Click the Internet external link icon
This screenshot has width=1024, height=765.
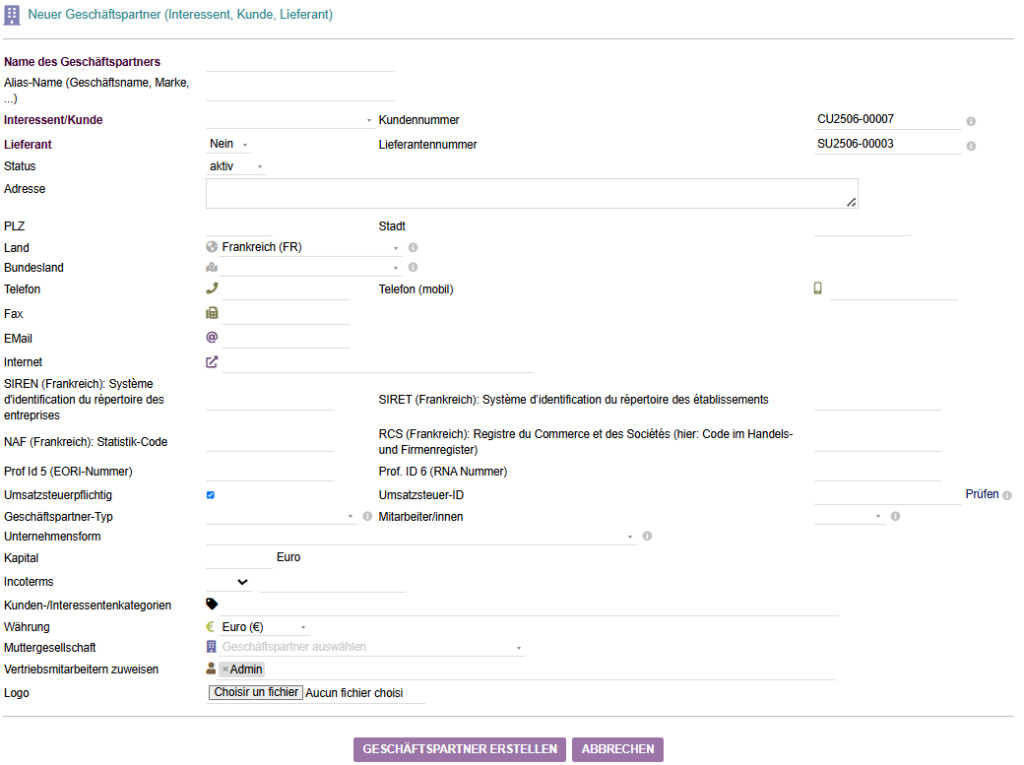pyautogui.click(x=212, y=361)
